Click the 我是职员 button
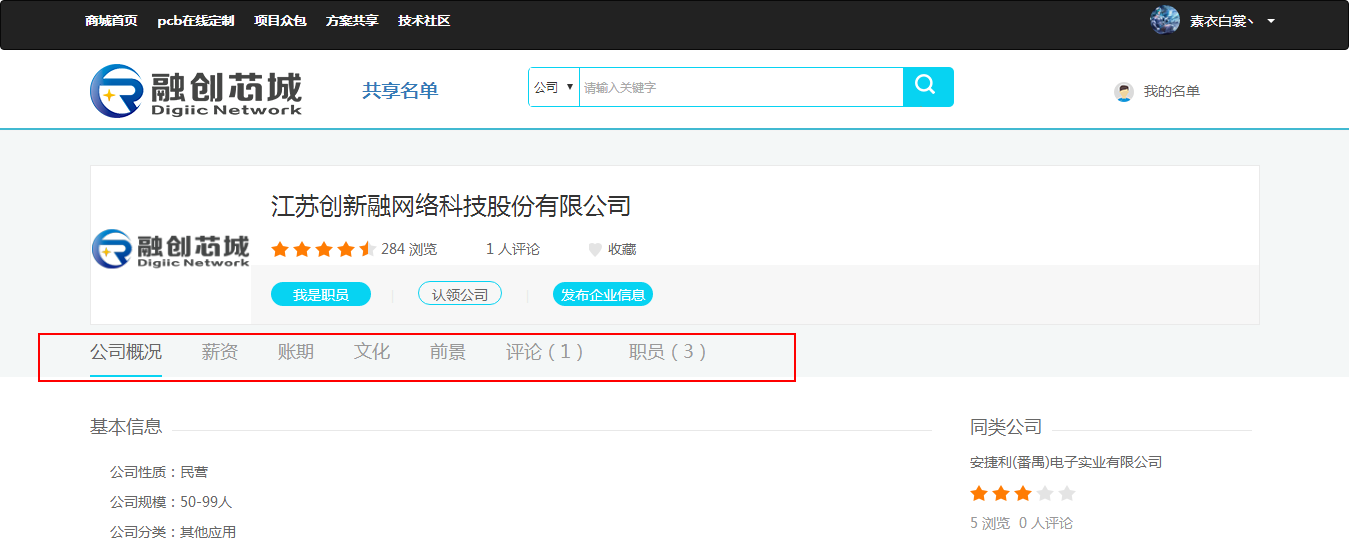 coord(321,294)
